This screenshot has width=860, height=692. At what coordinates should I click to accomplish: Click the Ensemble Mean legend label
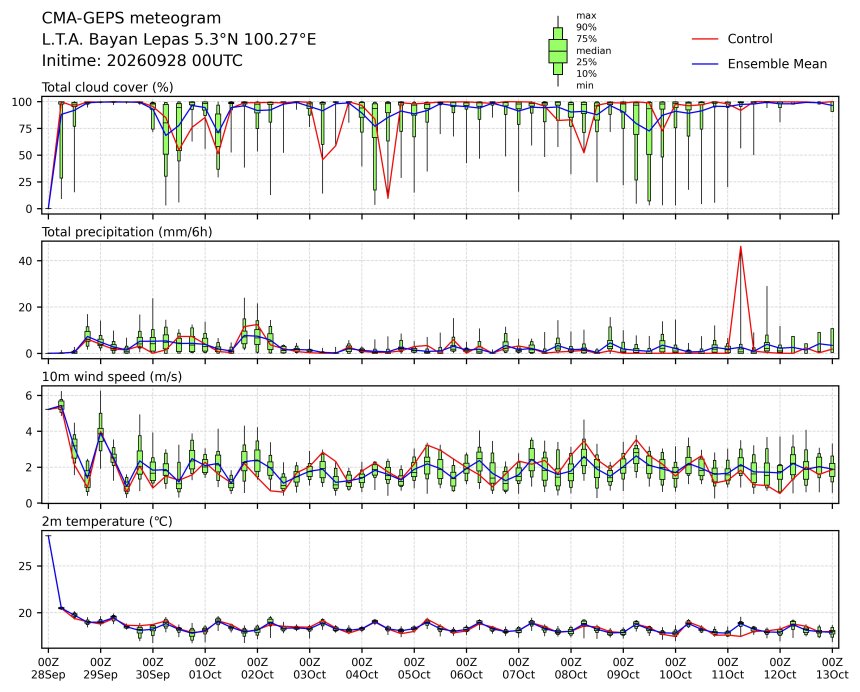777,64
